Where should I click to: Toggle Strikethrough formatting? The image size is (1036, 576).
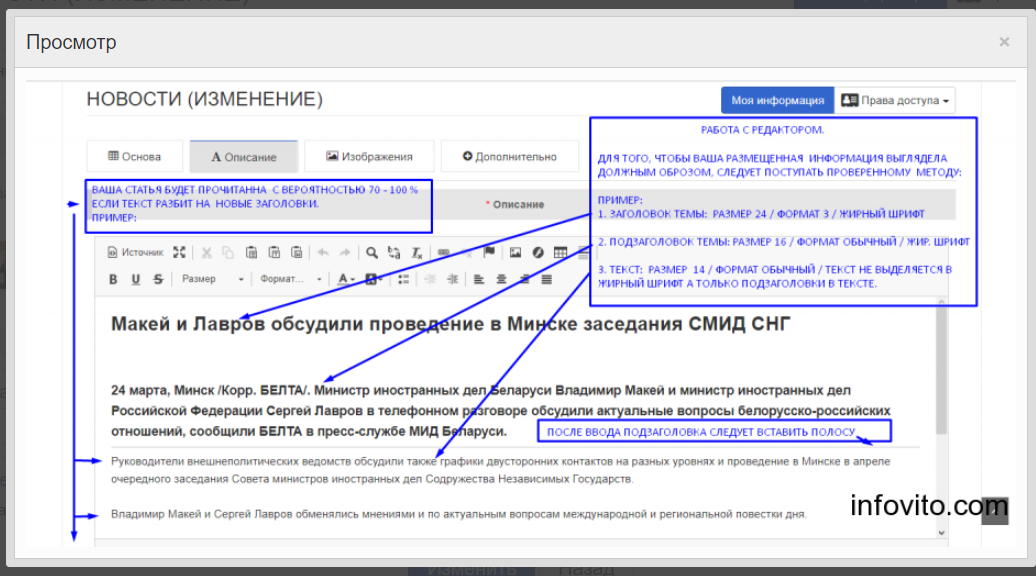coord(158,279)
